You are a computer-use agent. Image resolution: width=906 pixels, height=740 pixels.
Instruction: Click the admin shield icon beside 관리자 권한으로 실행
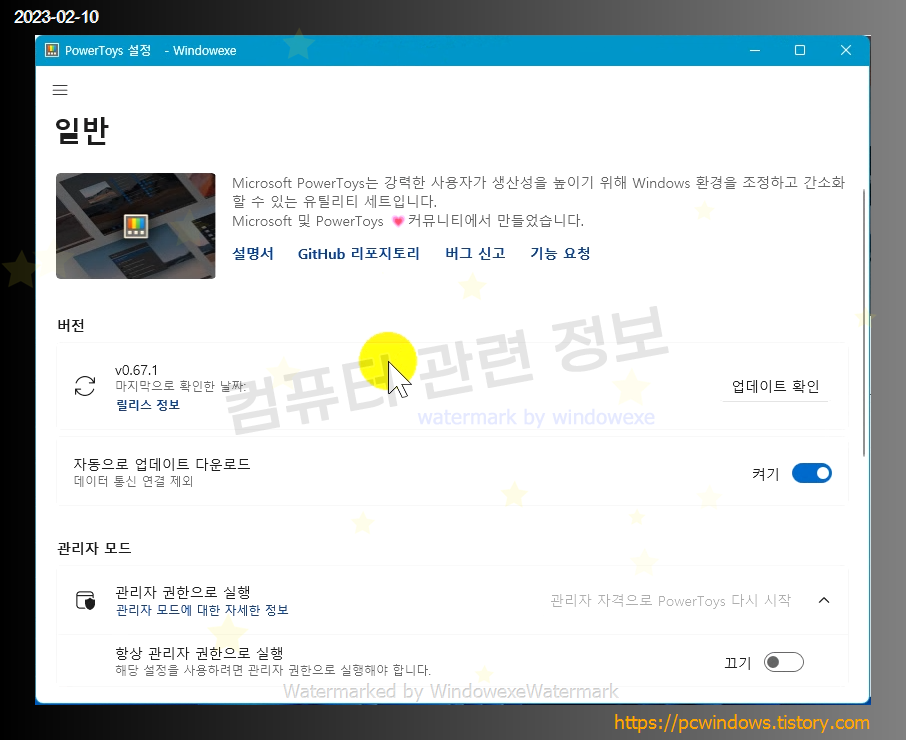click(x=86, y=600)
